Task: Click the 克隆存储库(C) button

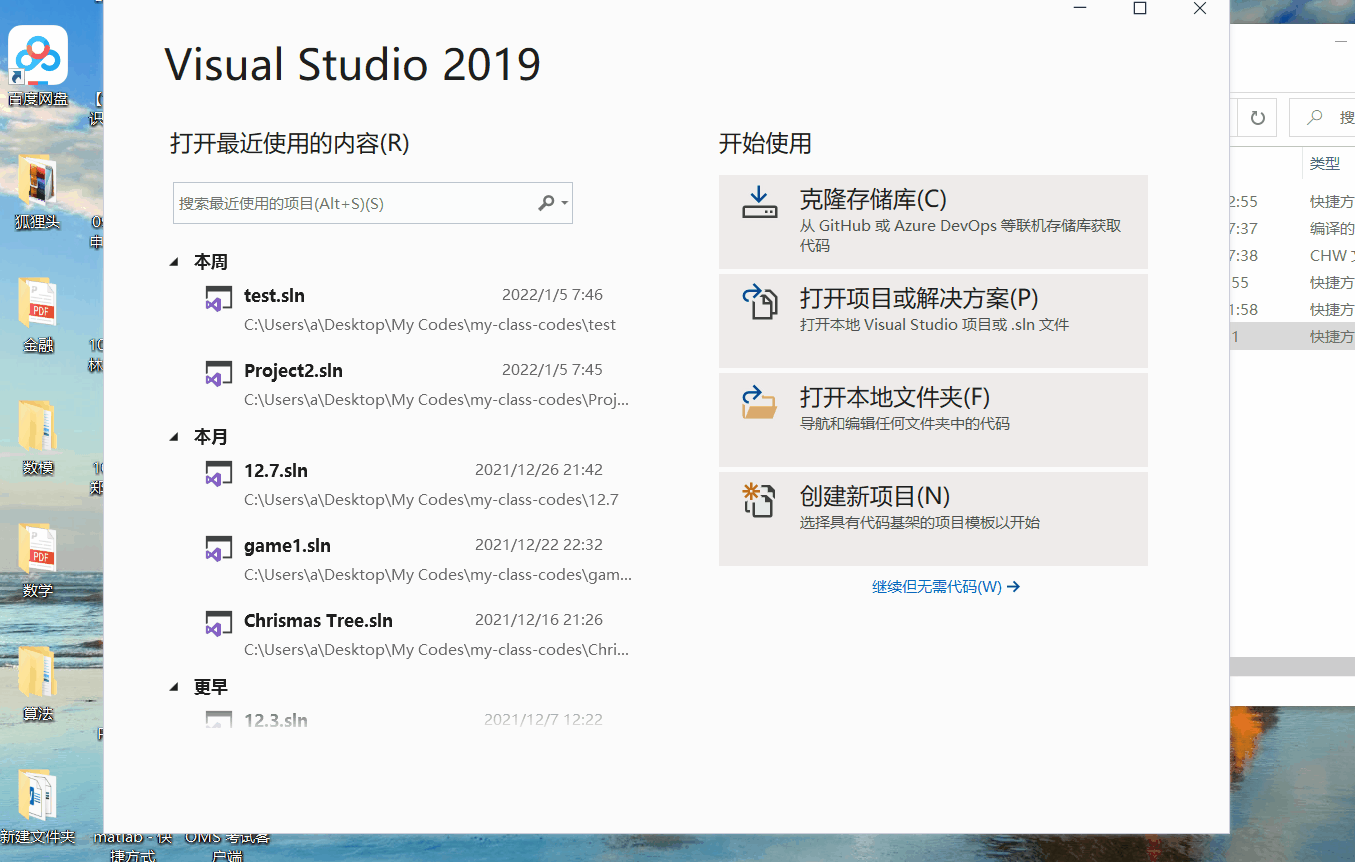Action: point(933,222)
